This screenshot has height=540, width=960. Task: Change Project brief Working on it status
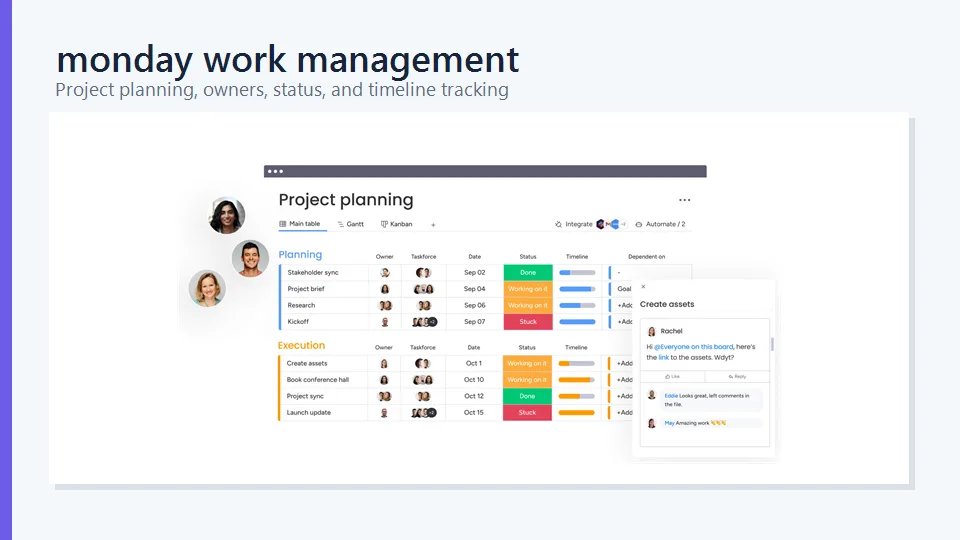[528, 289]
